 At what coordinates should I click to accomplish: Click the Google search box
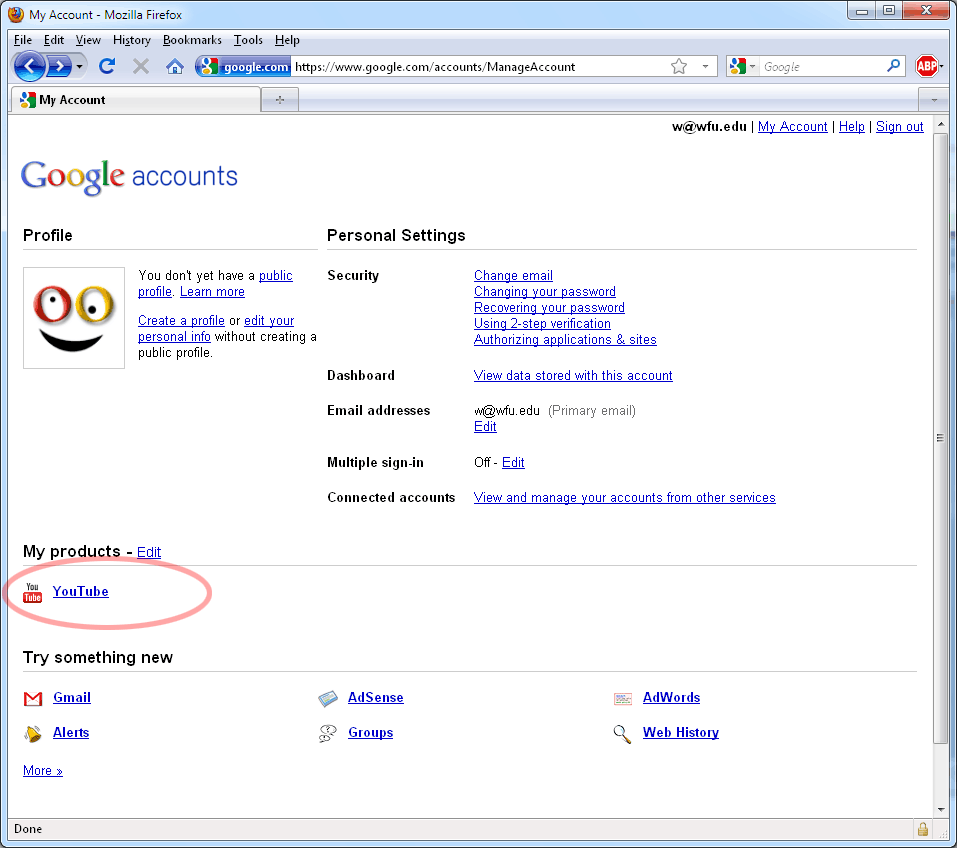pyautogui.click(x=822, y=67)
